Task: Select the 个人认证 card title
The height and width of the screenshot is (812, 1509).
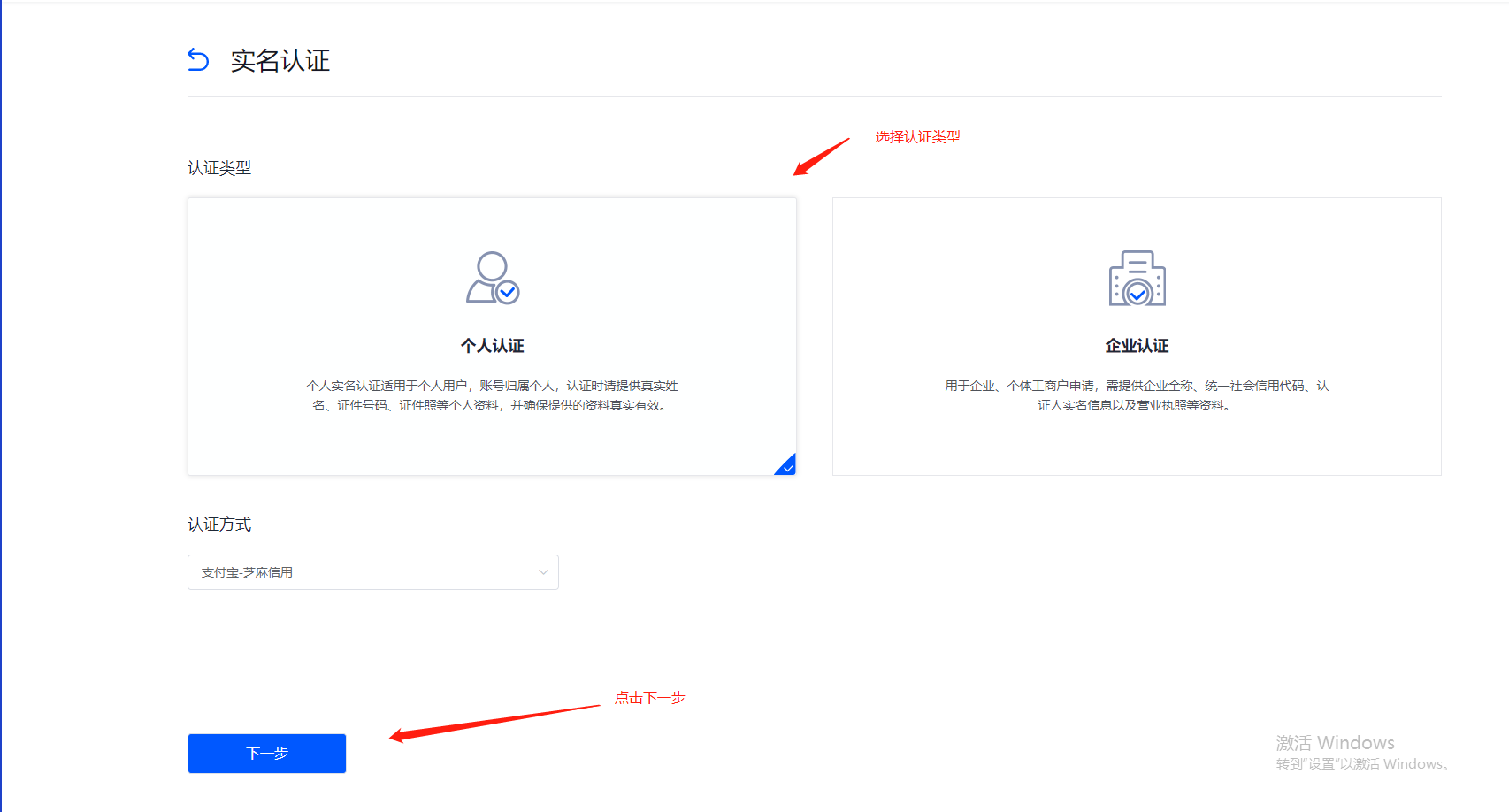Action: pyautogui.click(x=493, y=346)
